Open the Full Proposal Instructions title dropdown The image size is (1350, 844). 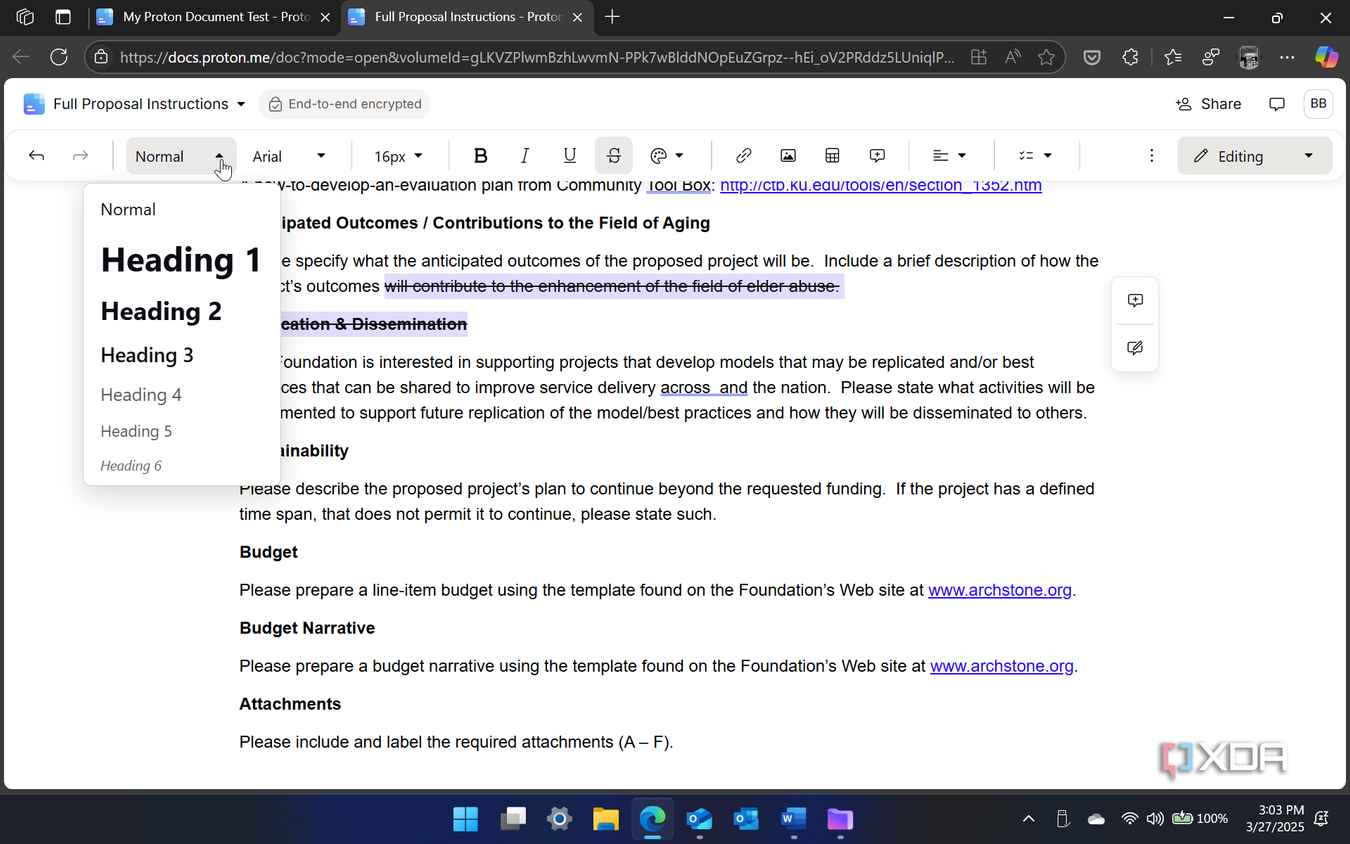click(x=148, y=104)
